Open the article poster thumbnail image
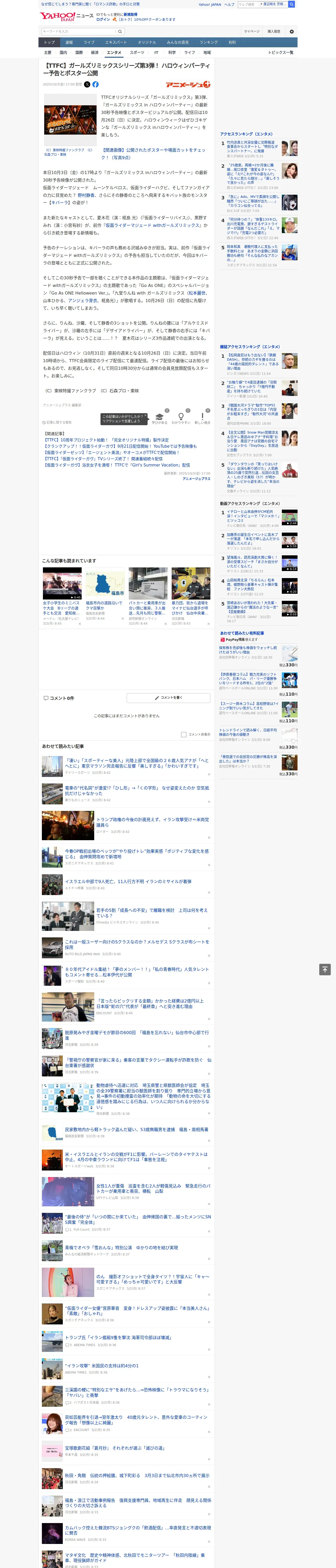Viewport: 336px width, 1568px height. click(70, 120)
